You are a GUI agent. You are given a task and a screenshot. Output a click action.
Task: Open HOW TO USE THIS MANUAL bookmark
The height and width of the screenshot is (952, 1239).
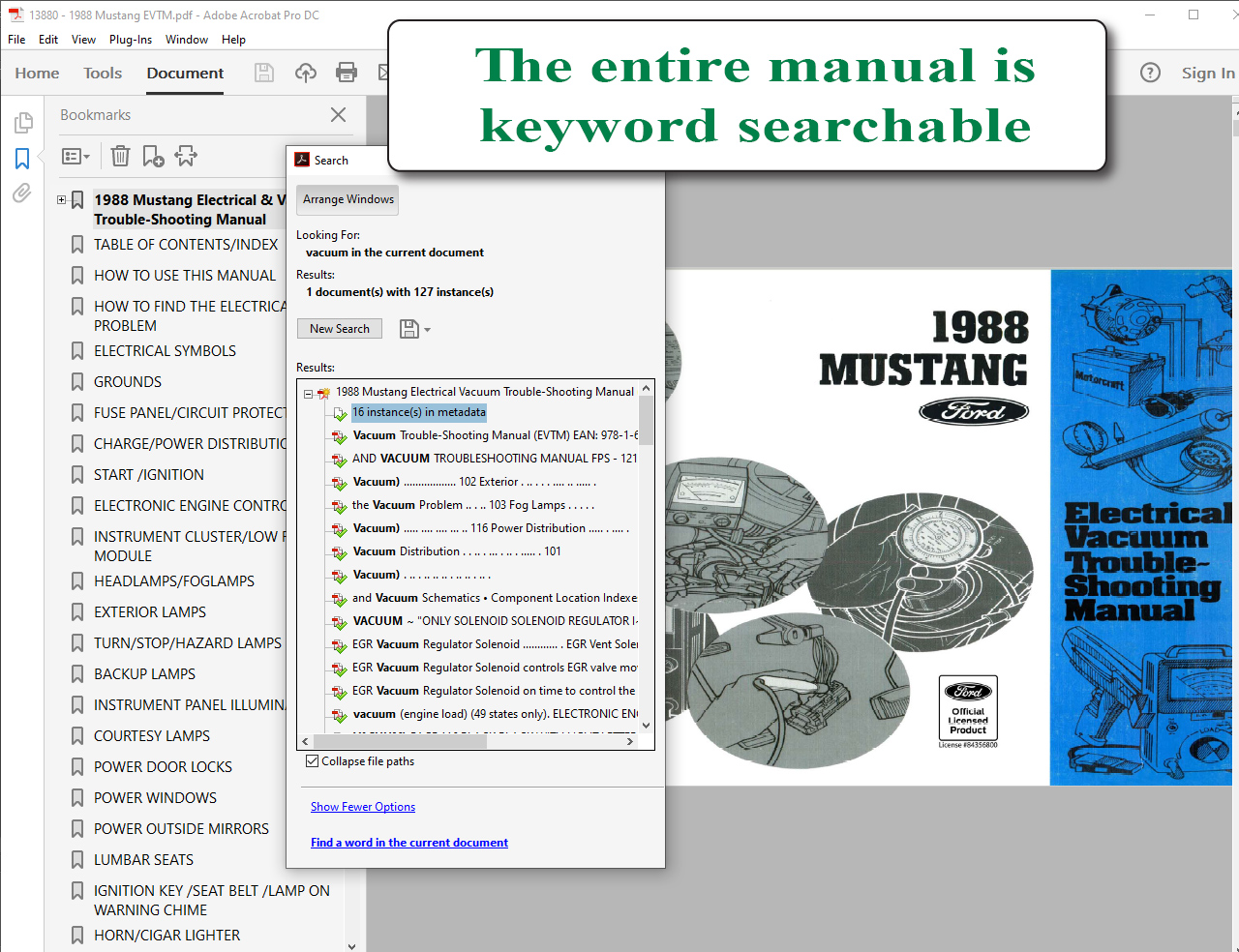[185, 276]
